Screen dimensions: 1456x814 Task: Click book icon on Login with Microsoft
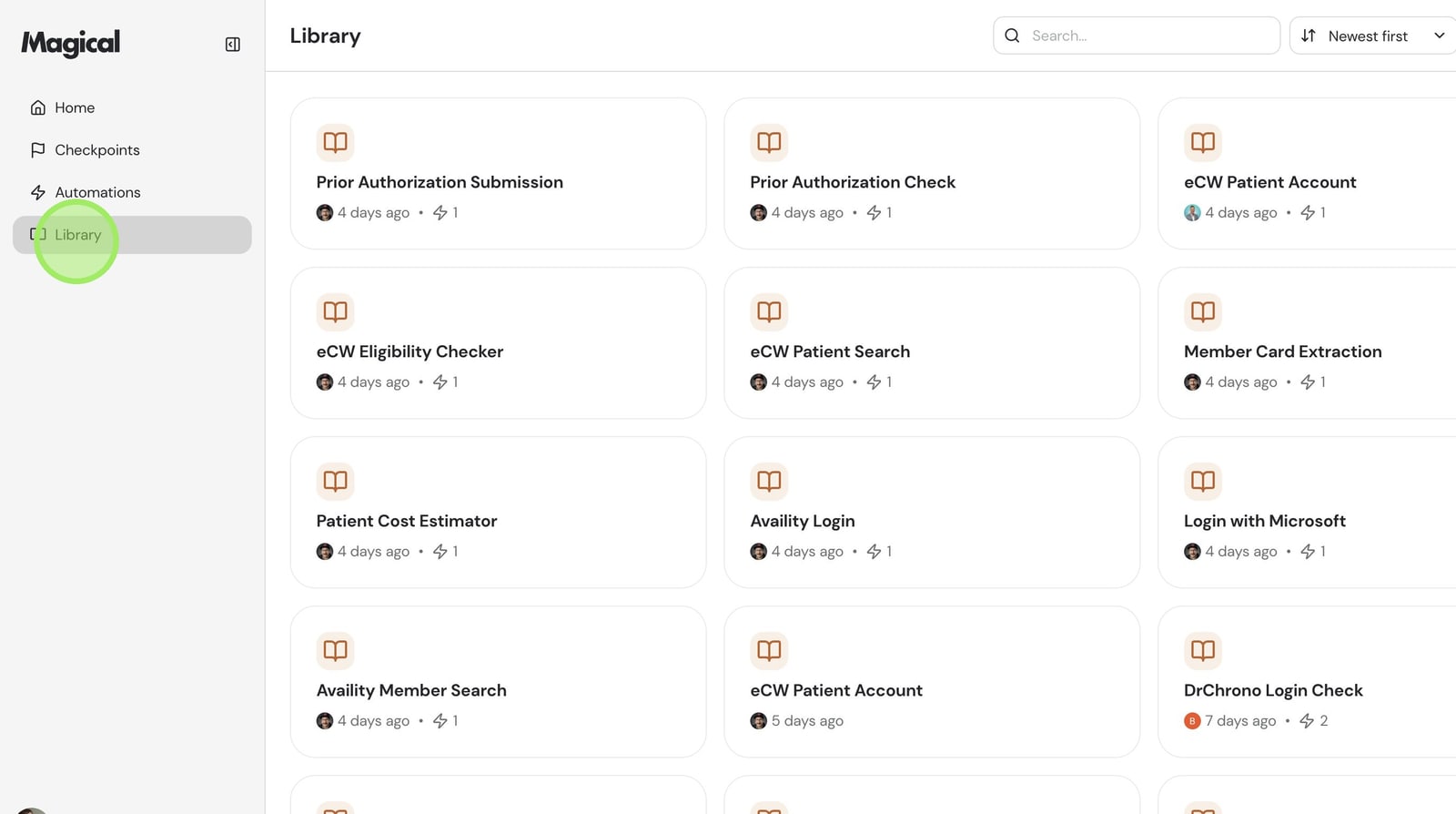1203,481
